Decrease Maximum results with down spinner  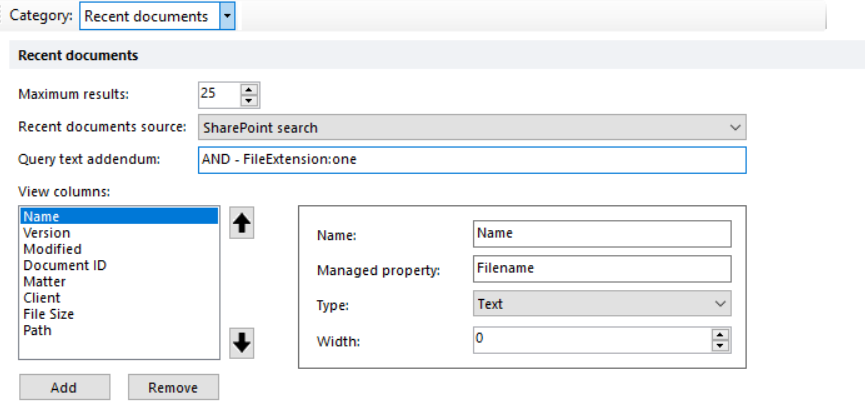[x=249, y=100]
